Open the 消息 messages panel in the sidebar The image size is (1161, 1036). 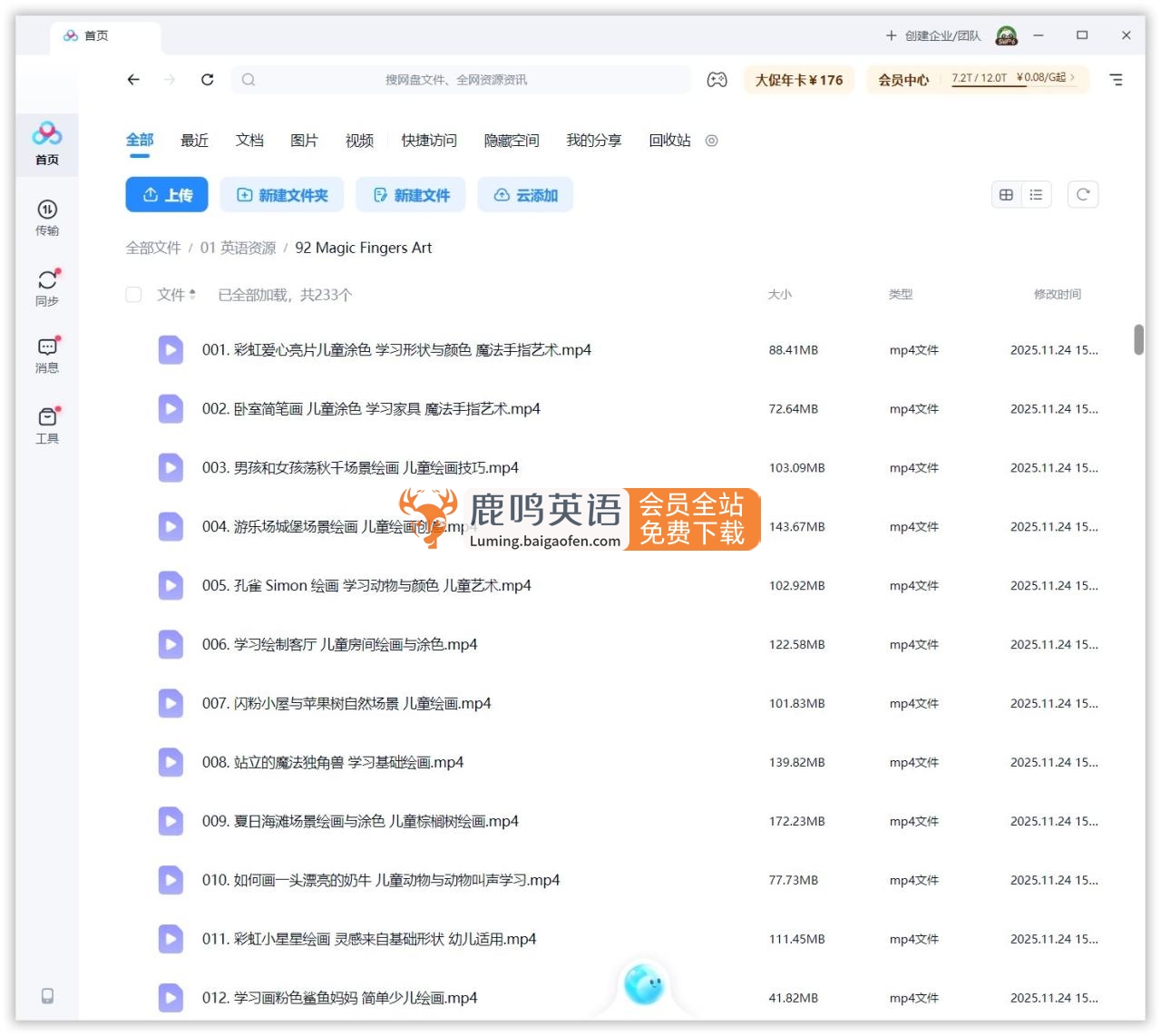coord(47,351)
